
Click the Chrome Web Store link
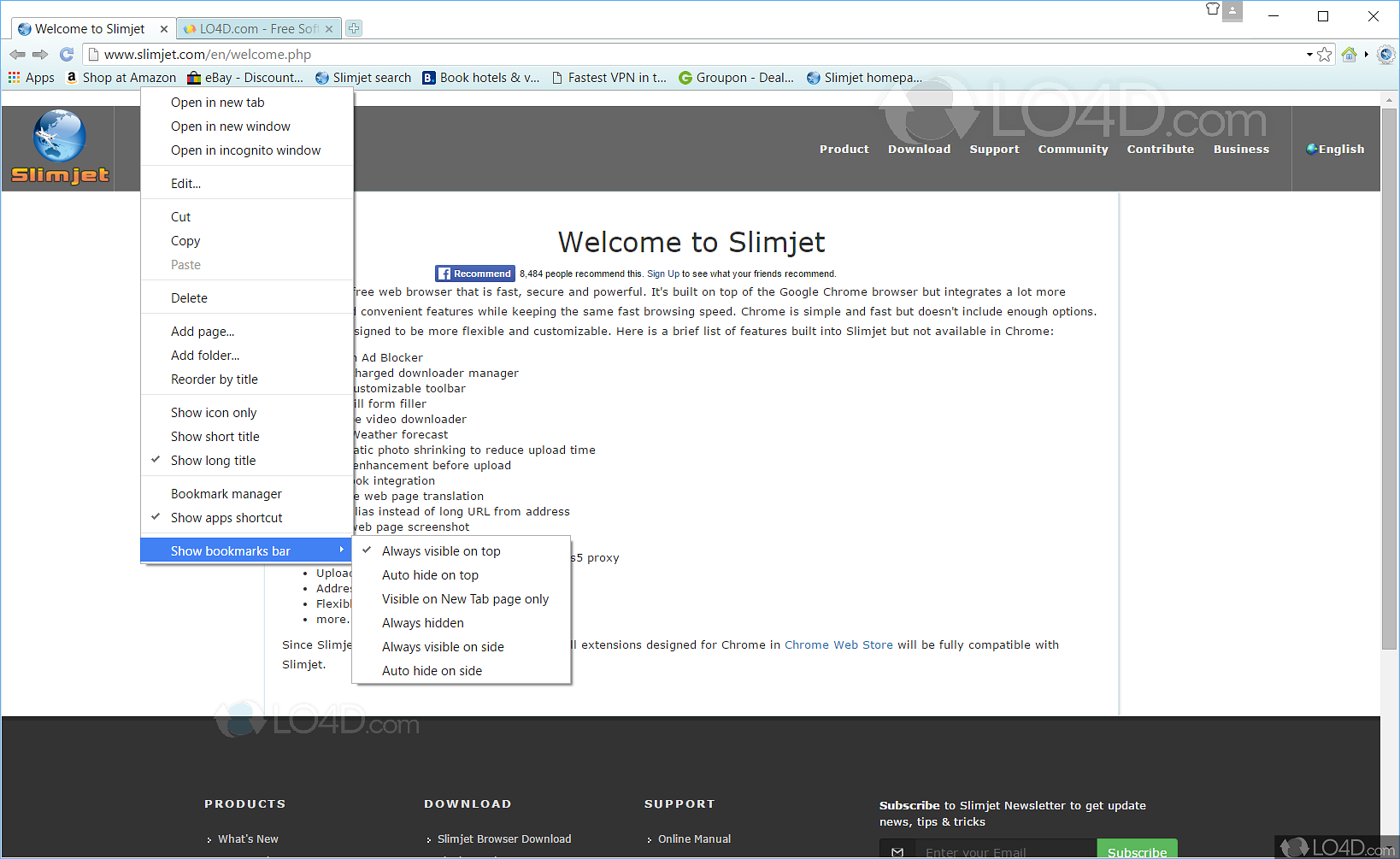tap(838, 644)
